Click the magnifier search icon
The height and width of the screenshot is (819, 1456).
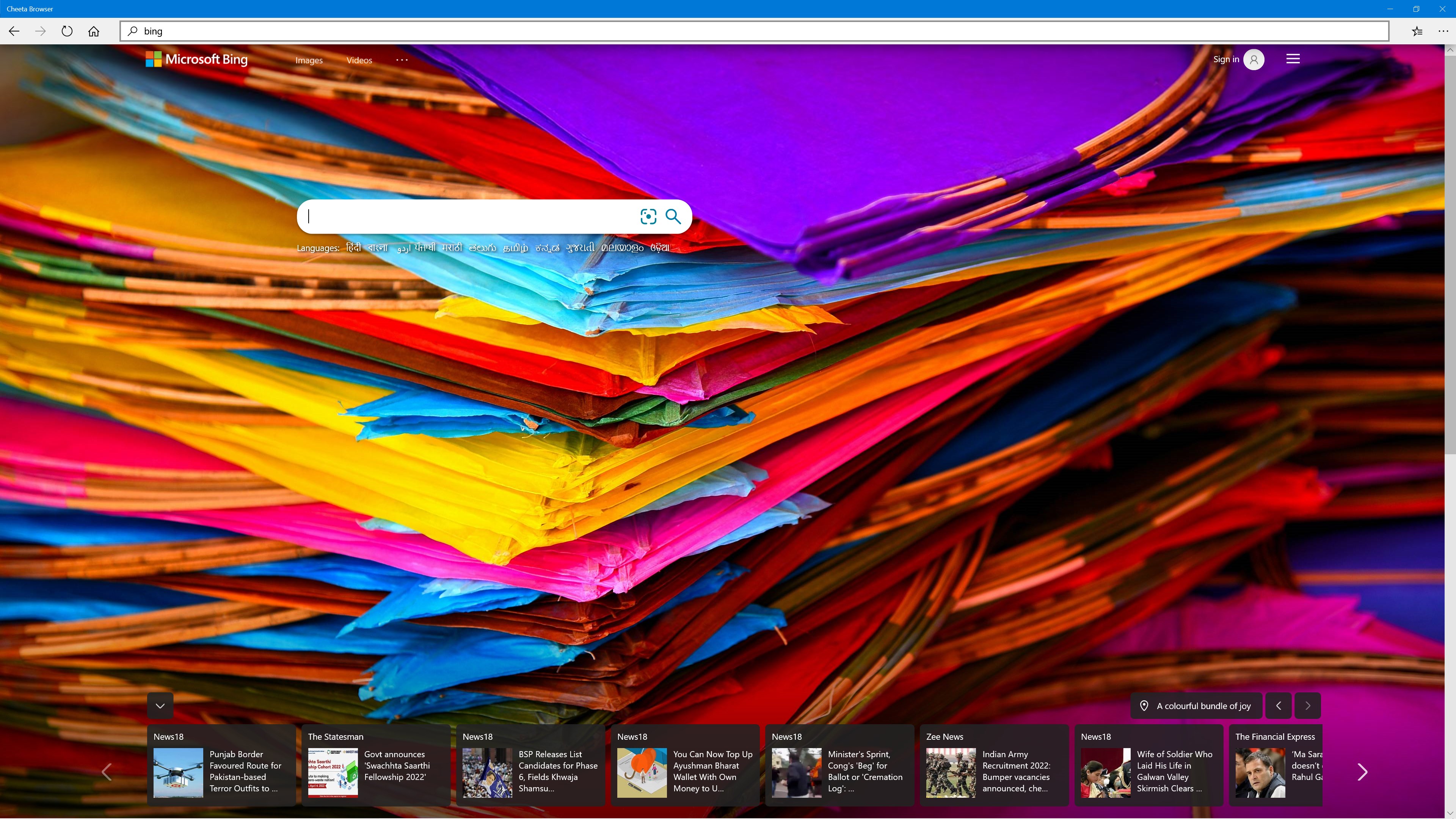coord(673,217)
